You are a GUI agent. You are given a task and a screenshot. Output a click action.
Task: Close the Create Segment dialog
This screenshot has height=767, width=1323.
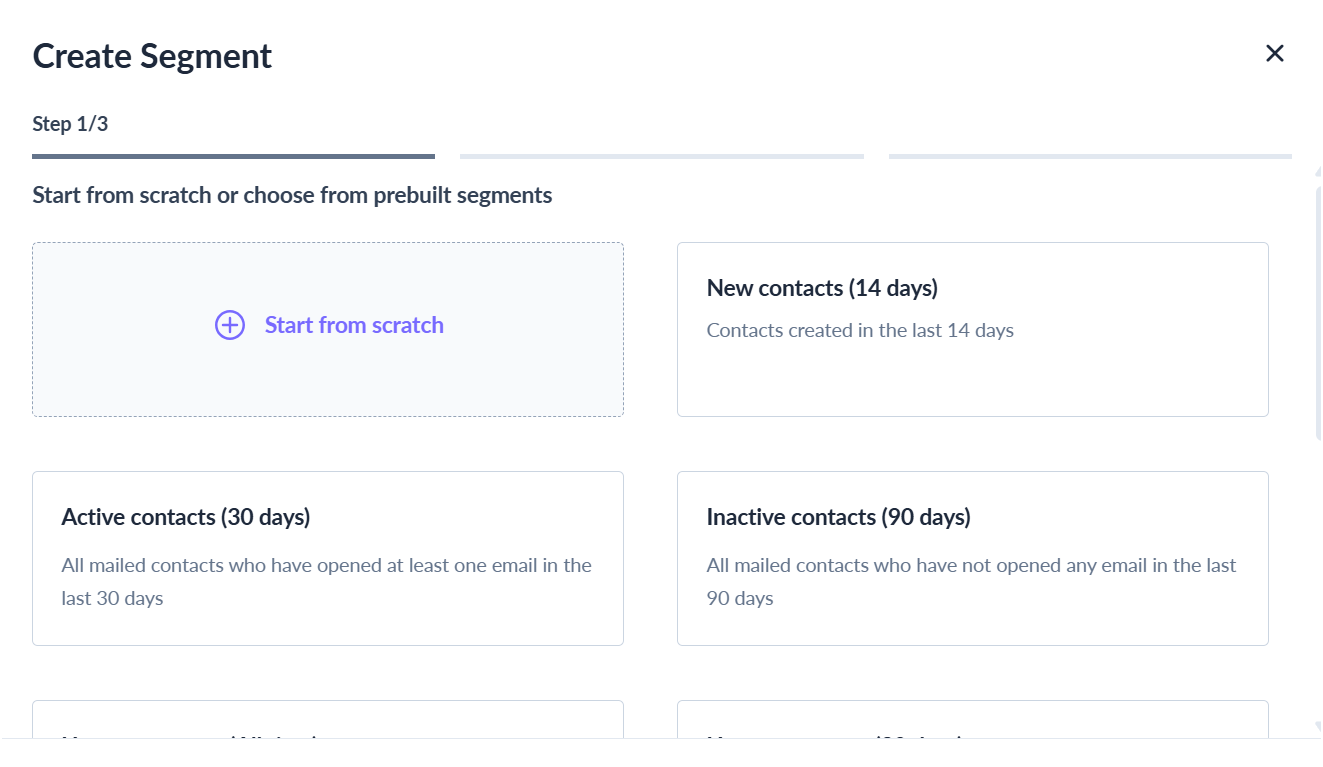(1274, 54)
